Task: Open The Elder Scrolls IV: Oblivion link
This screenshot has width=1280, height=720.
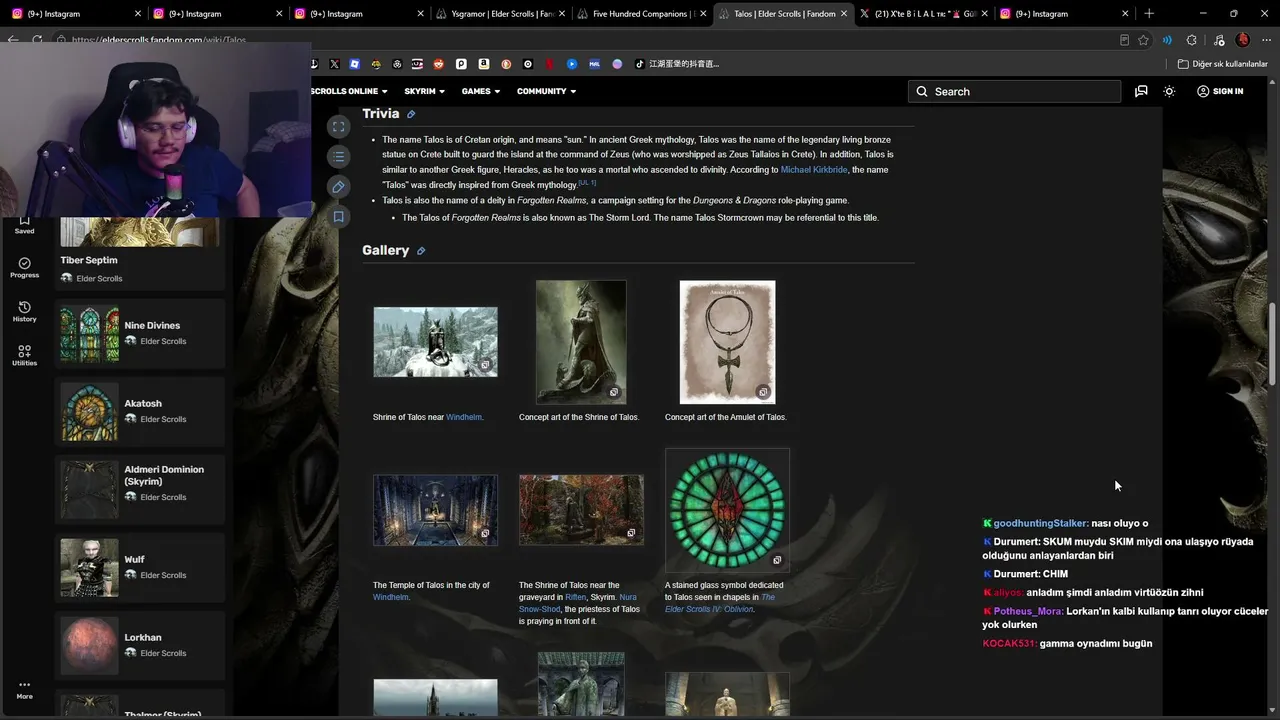Action: [720, 603]
